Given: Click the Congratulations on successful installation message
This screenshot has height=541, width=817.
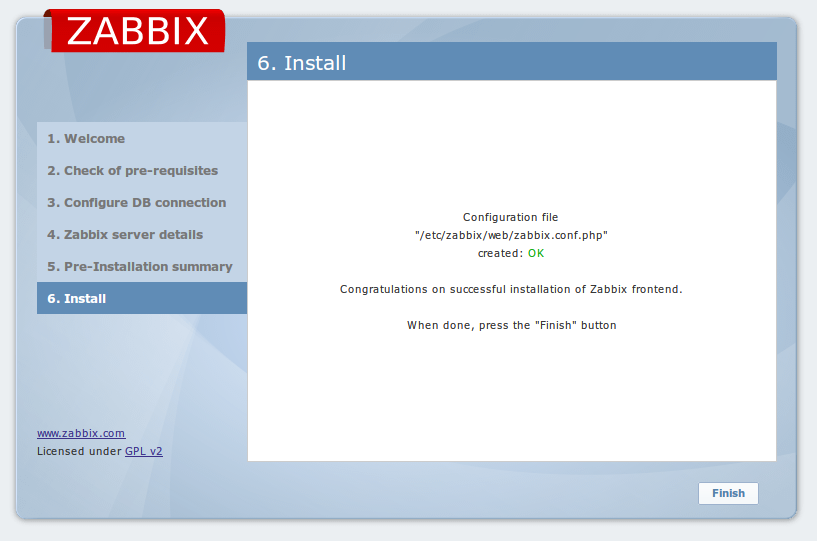Looking at the screenshot, I should point(511,289).
